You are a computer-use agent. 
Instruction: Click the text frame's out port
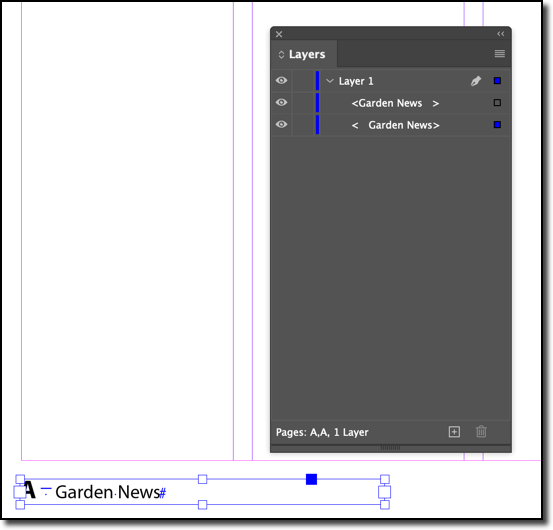coord(384,492)
